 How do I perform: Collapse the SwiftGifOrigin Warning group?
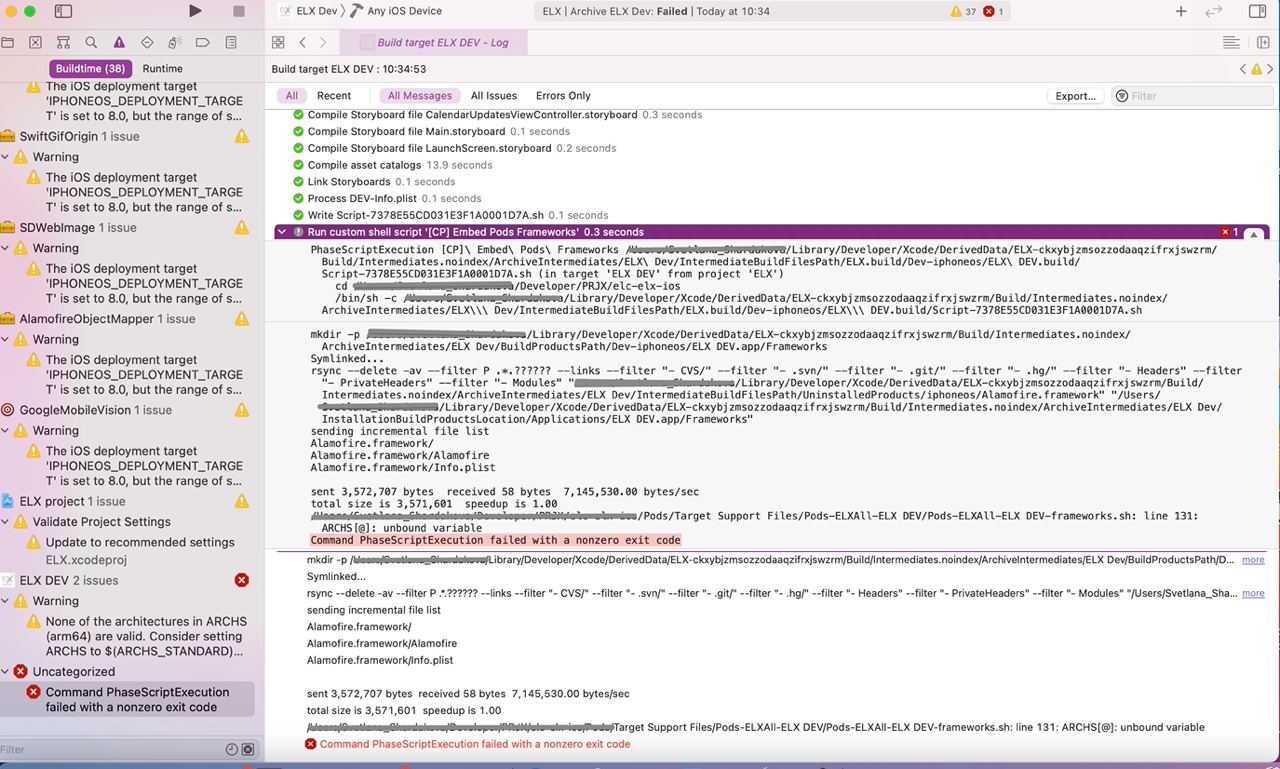[x=6, y=157]
